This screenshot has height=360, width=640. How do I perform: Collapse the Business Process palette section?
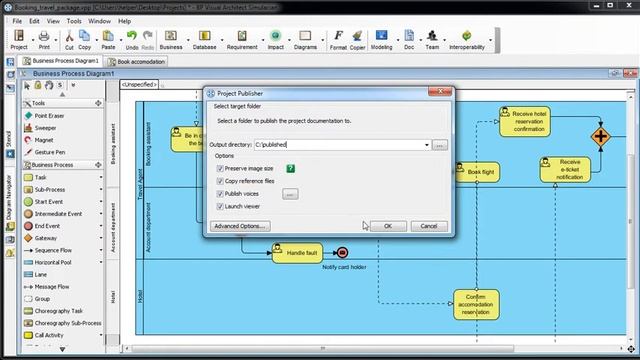click(x=98, y=165)
